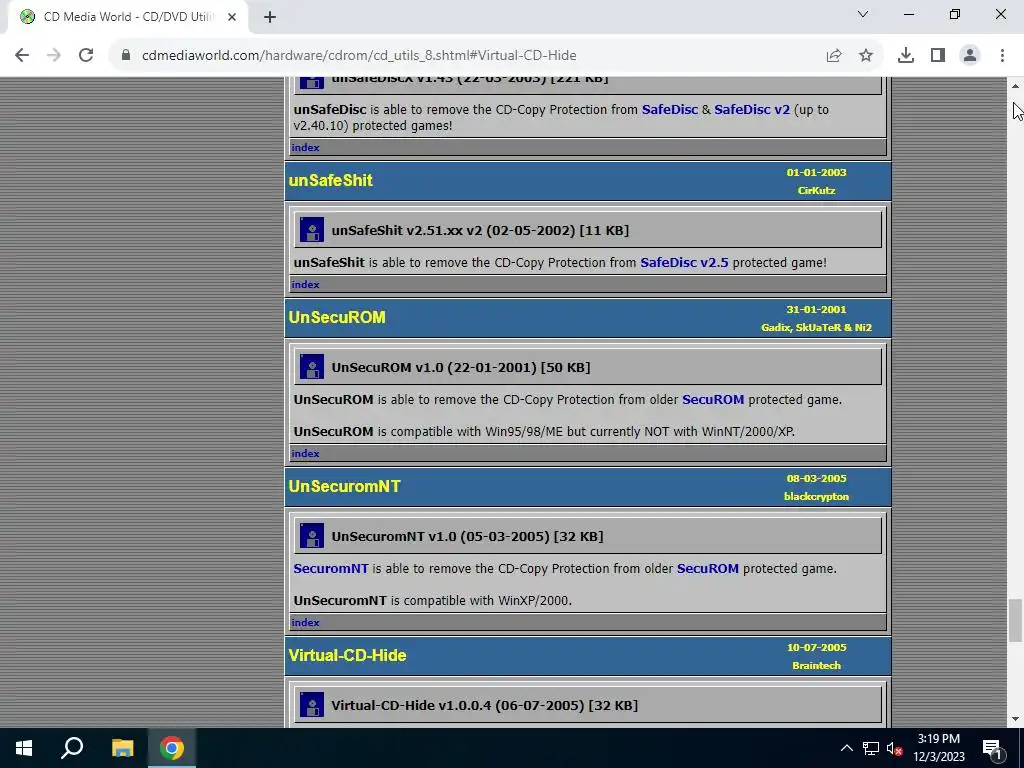Click authors Gadix, SkUaTeR & Ni2
The image size is (1024, 768).
point(816,328)
